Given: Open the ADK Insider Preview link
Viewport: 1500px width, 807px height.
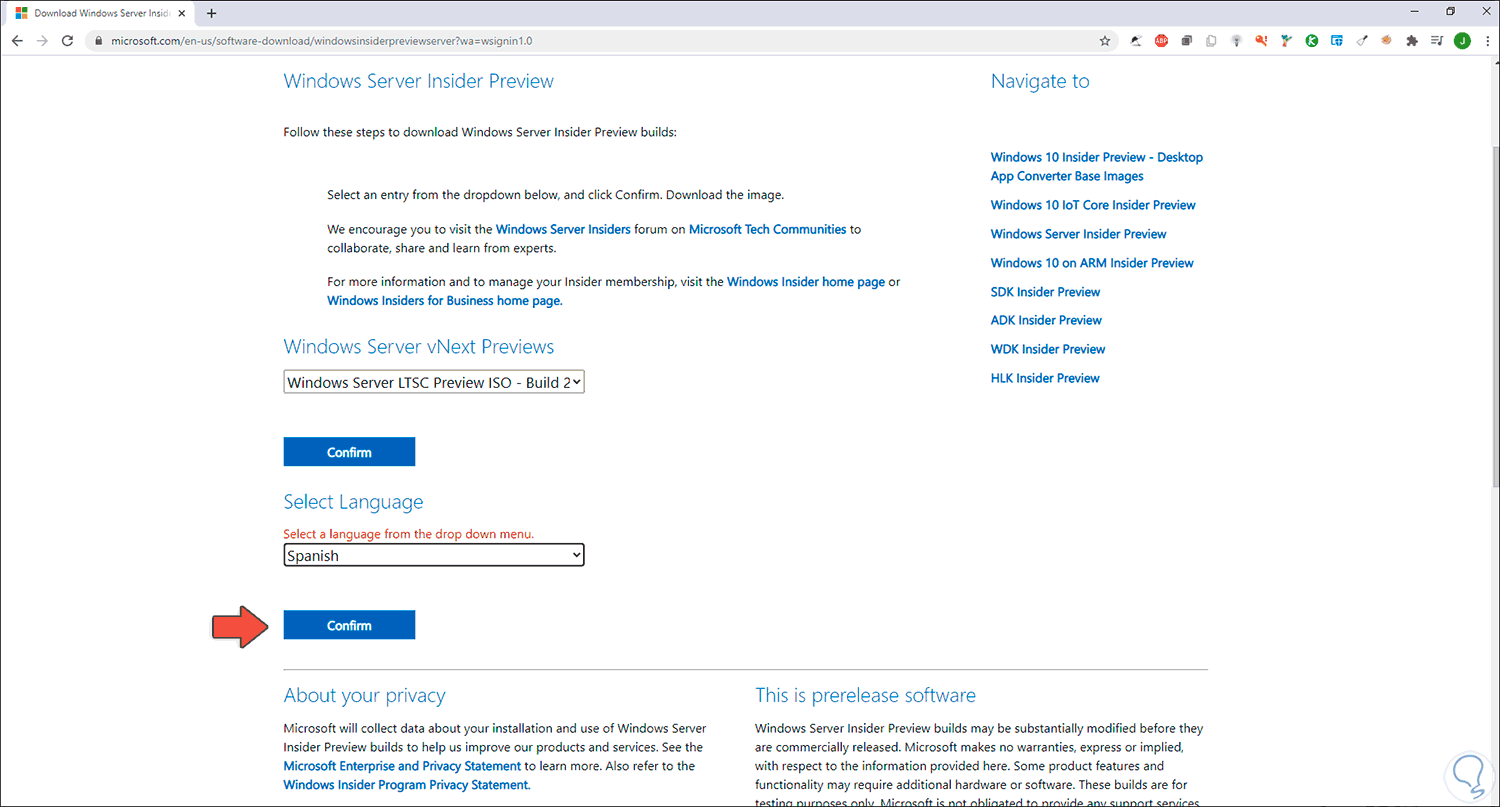Looking at the screenshot, I should pyautogui.click(x=1046, y=320).
